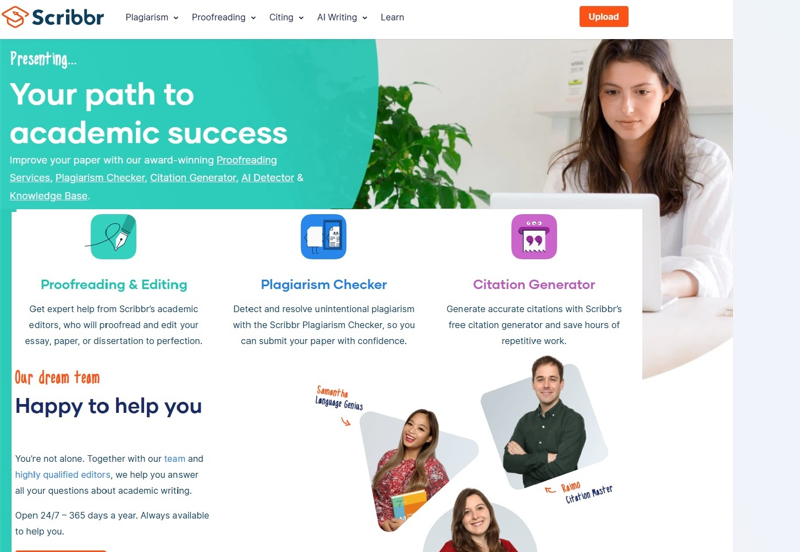This screenshot has height=552, width=800.
Task: Open the purple Citation Generator icon
Action: pyautogui.click(x=534, y=237)
